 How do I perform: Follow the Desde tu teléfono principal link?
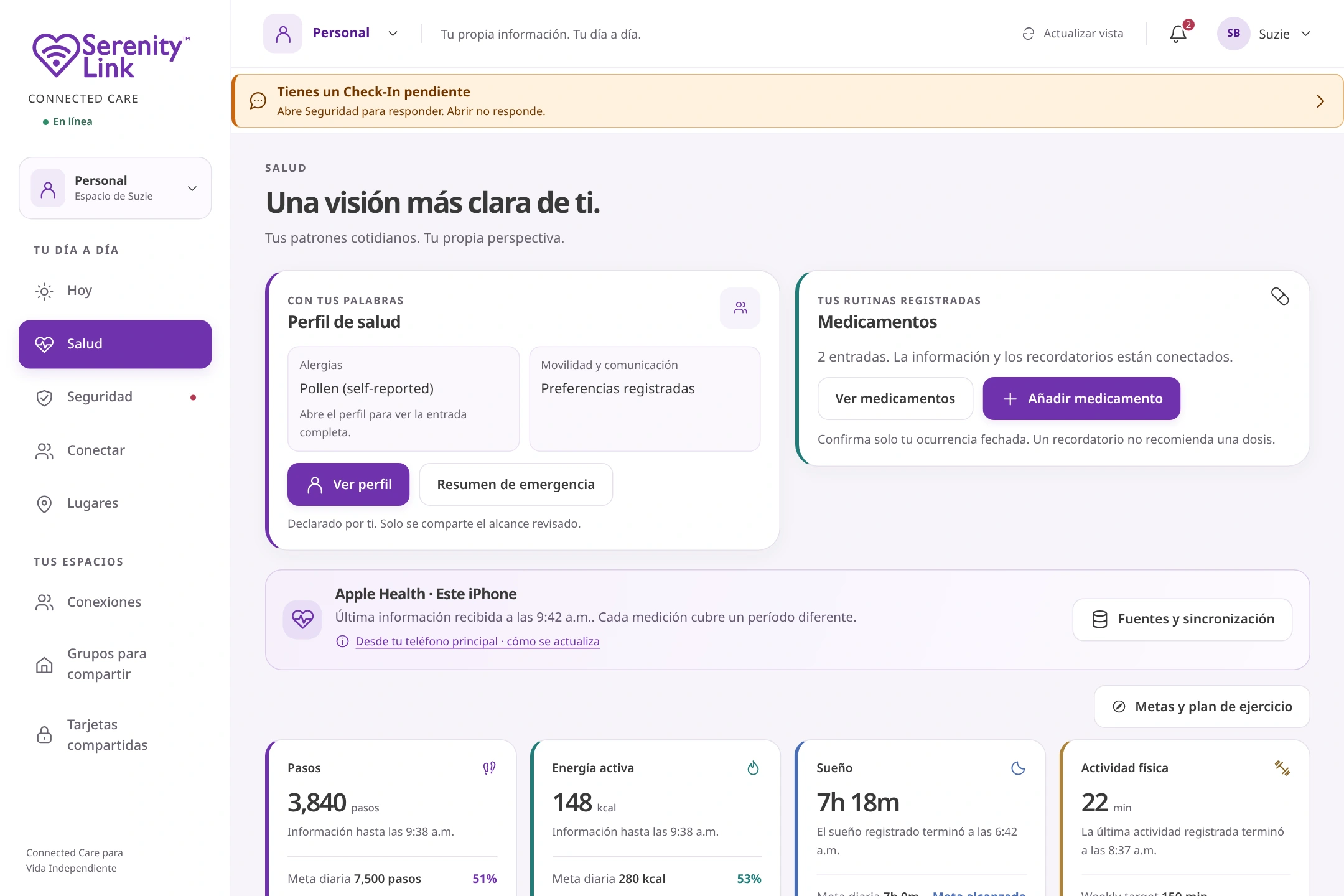(x=477, y=642)
